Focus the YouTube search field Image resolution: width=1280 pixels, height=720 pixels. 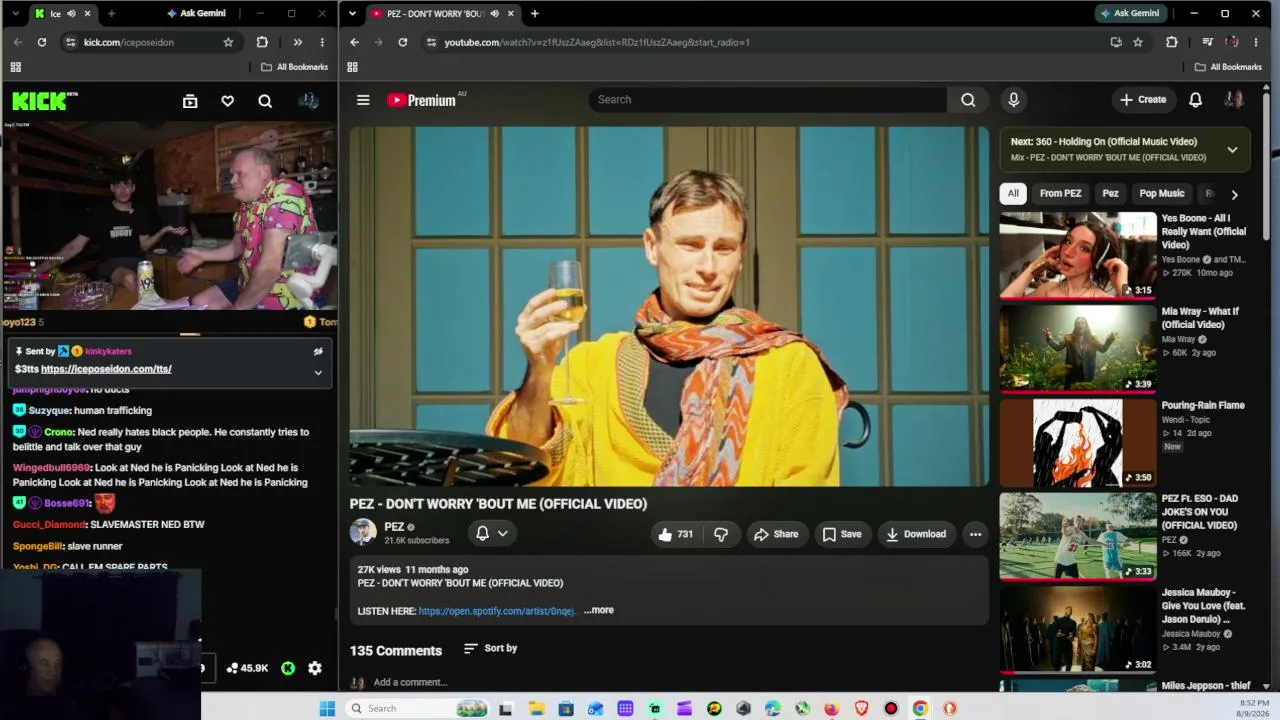(x=768, y=100)
